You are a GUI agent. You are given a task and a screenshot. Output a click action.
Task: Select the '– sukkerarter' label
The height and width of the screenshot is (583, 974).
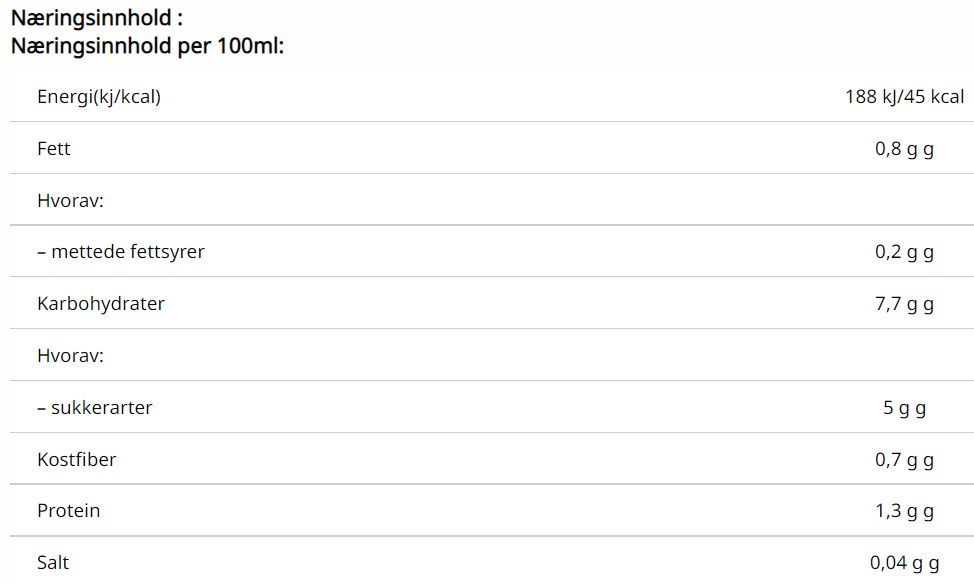point(95,408)
